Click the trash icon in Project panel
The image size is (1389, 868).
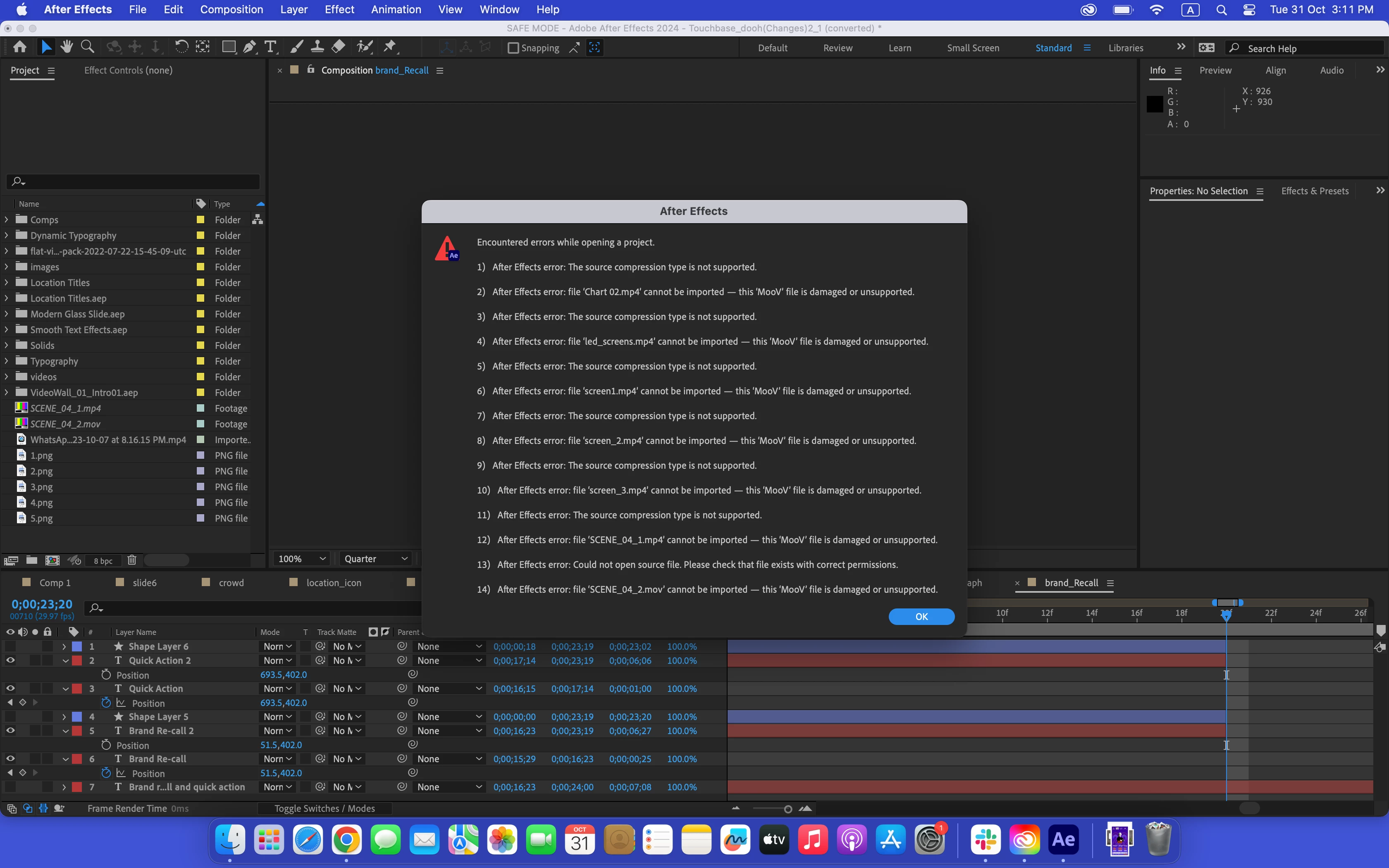pos(131,560)
